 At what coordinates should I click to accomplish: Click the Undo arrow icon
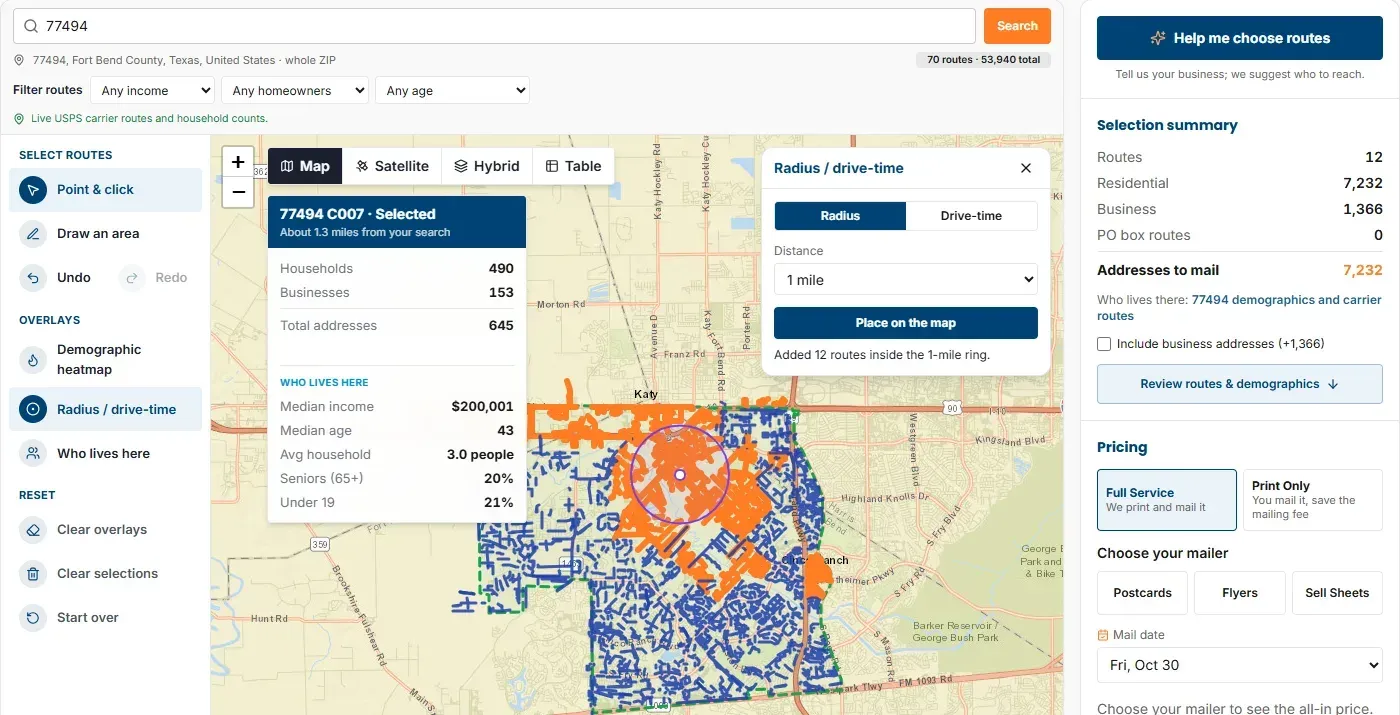click(x=33, y=278)
